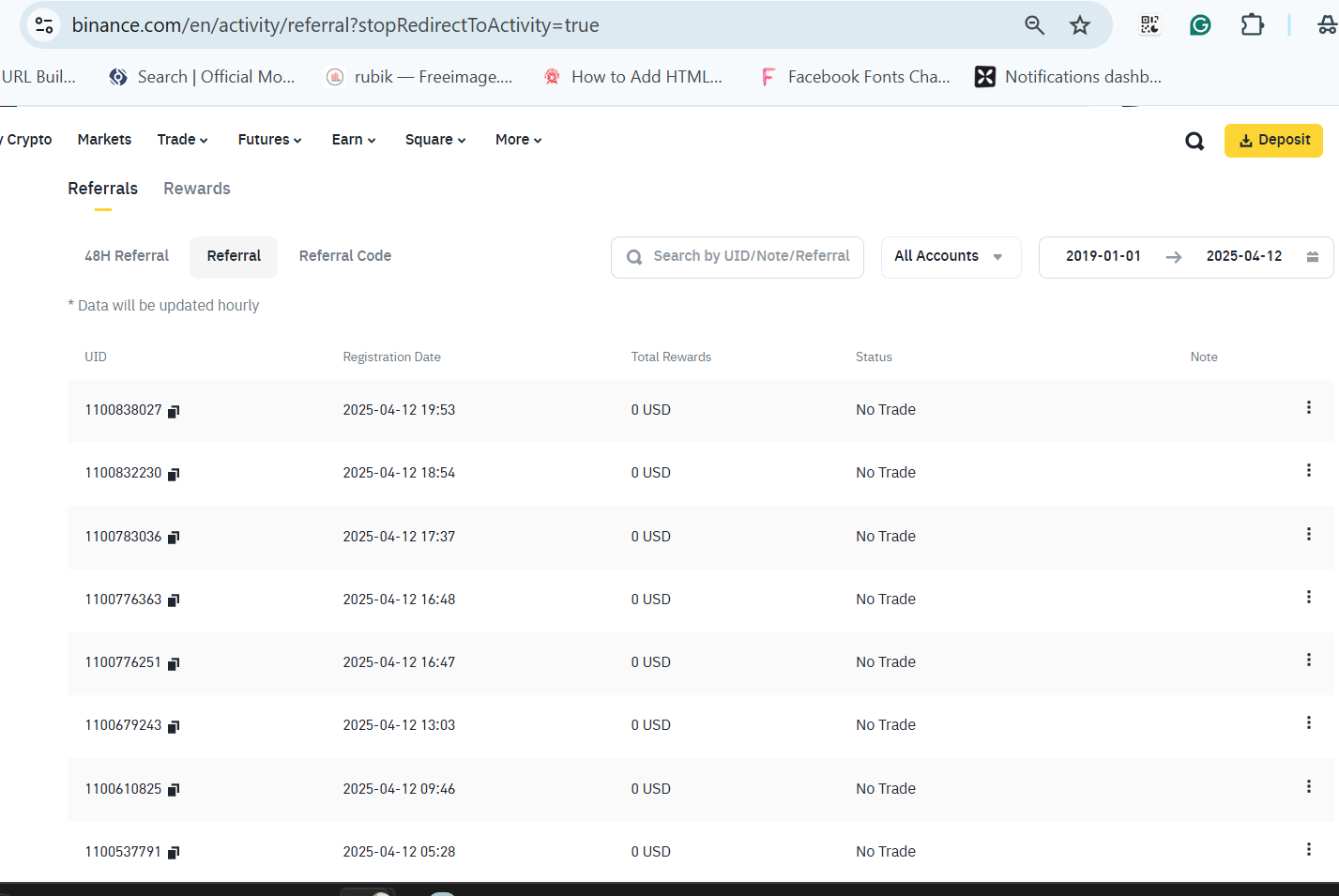Open the 'Search | Official Mo...' bookmark
Screen dimensions: 1339x896
(x=202, y=77)
